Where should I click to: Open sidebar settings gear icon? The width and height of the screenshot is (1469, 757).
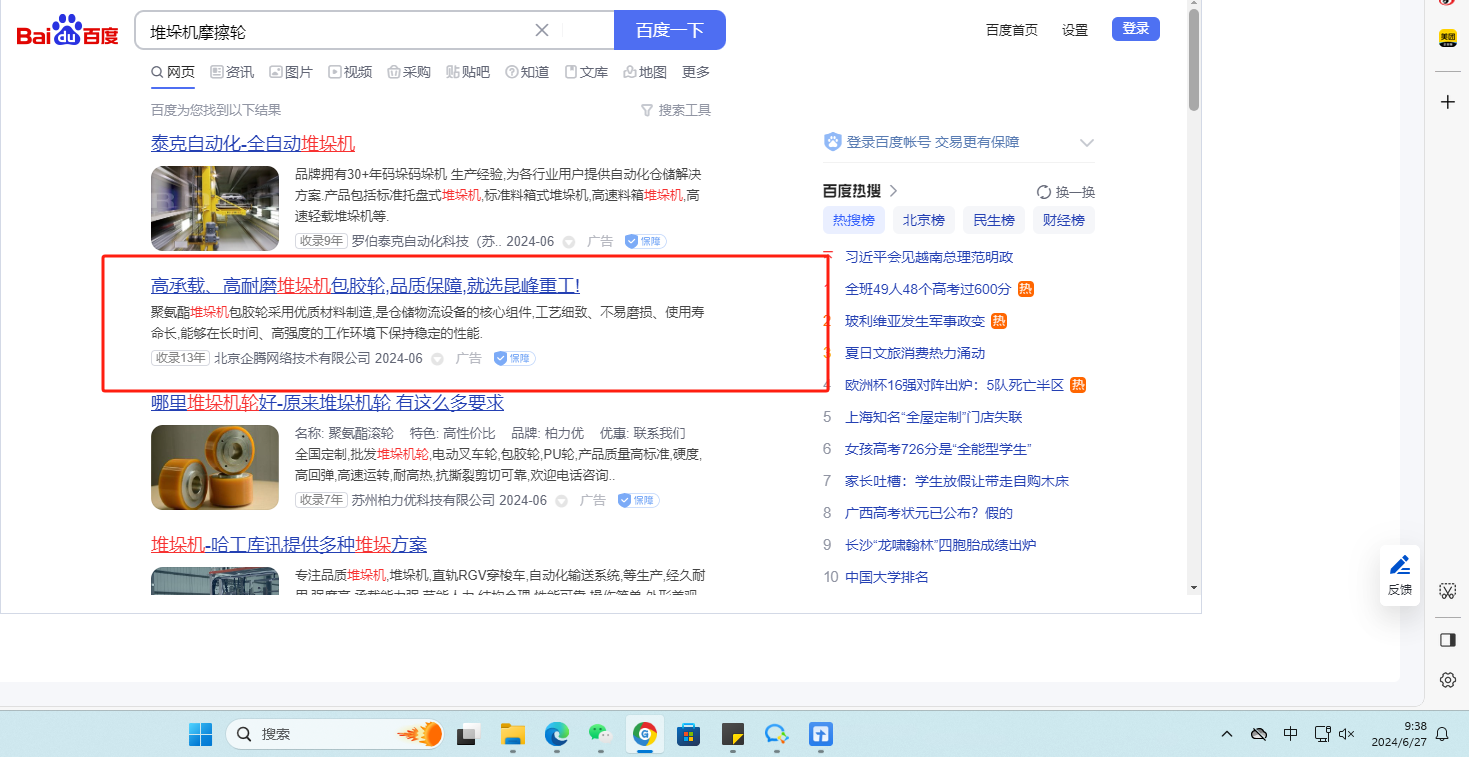click(x=1447, y=680)
